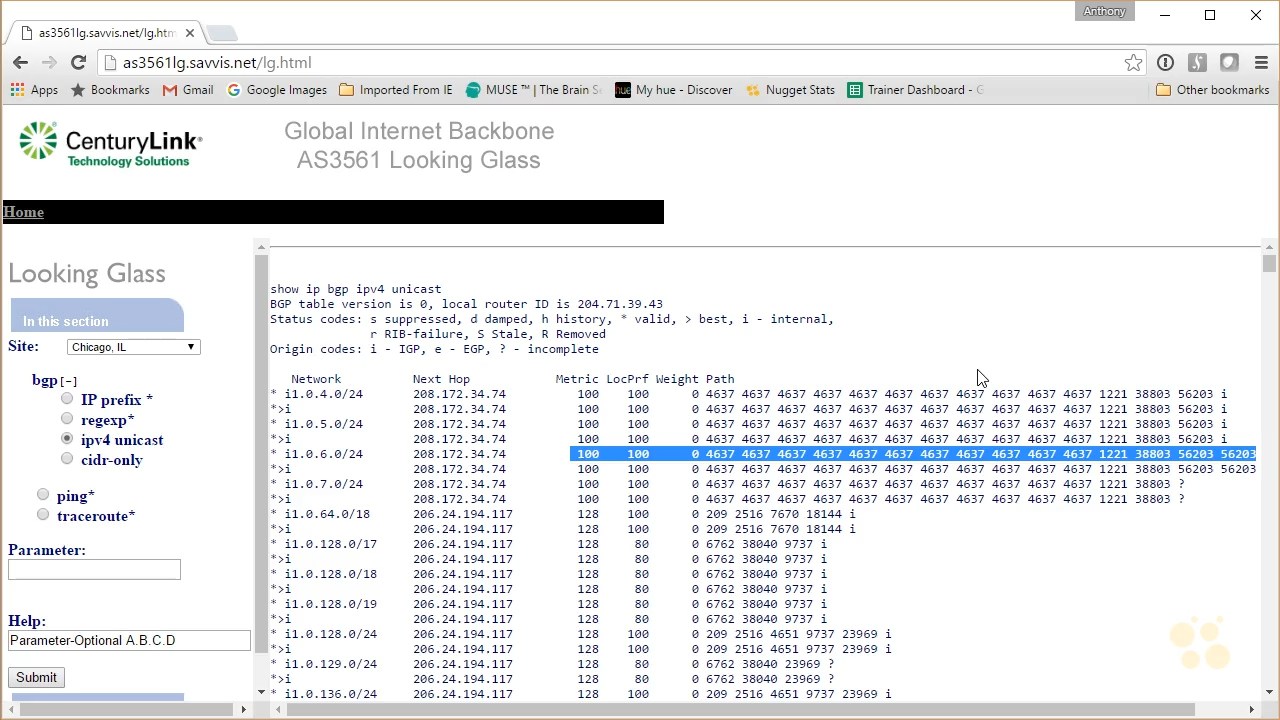Select the cidr-only radio button
Image resolution: width=1280 pixels, height=720 pixels.
pyautogui.click(x=67, y=459)
